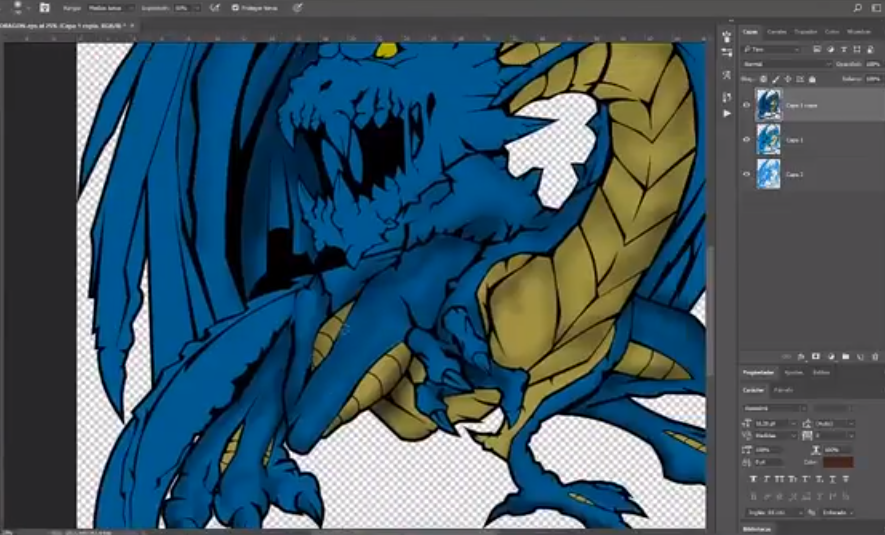
Task: Click the link layers icon
Action: click(x=786, y=357)
